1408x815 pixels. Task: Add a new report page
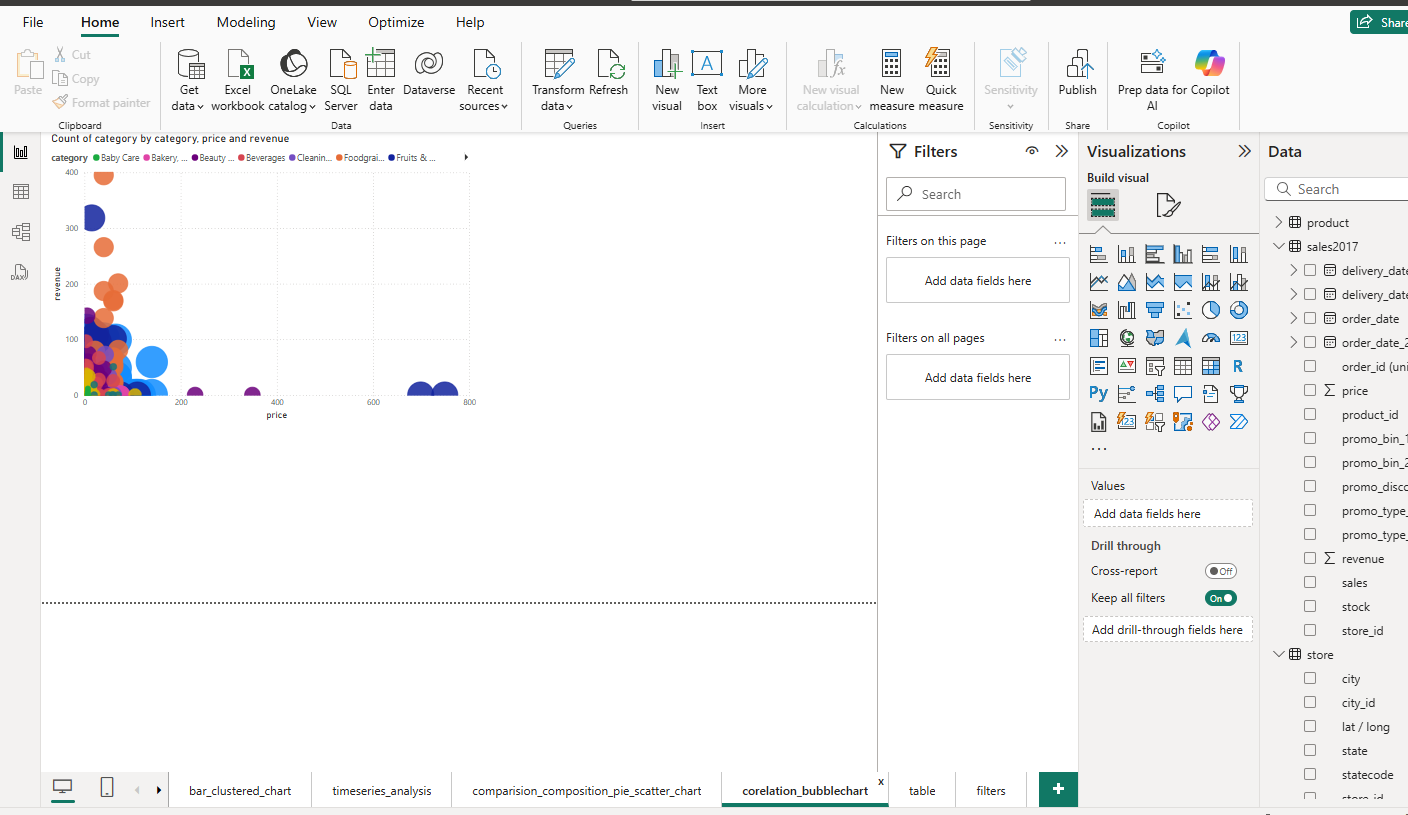[x=1058, y=789]
